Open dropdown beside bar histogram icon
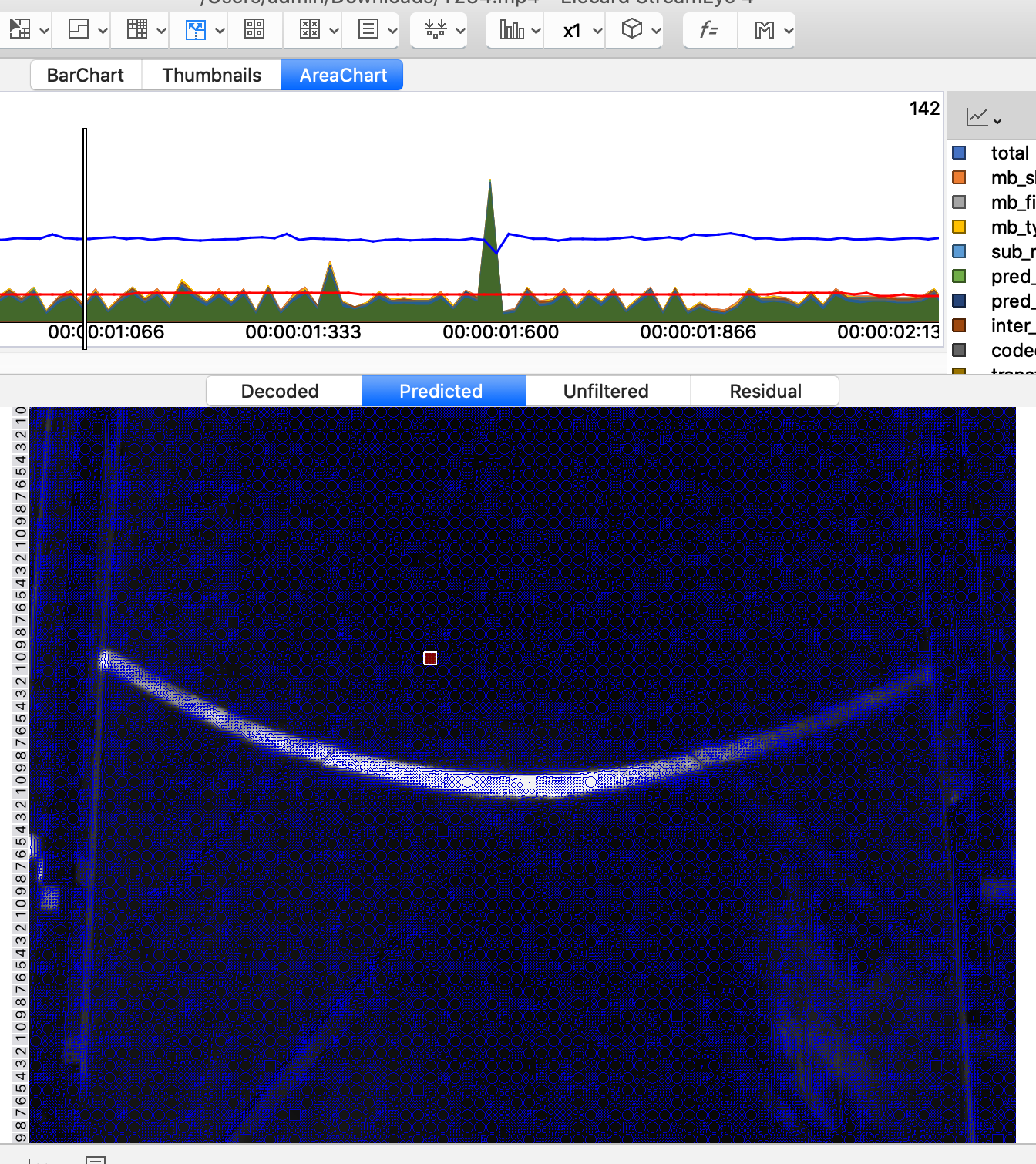Image resolution: width=1036 pixels, height=1164 pixels. click(536, 31)
